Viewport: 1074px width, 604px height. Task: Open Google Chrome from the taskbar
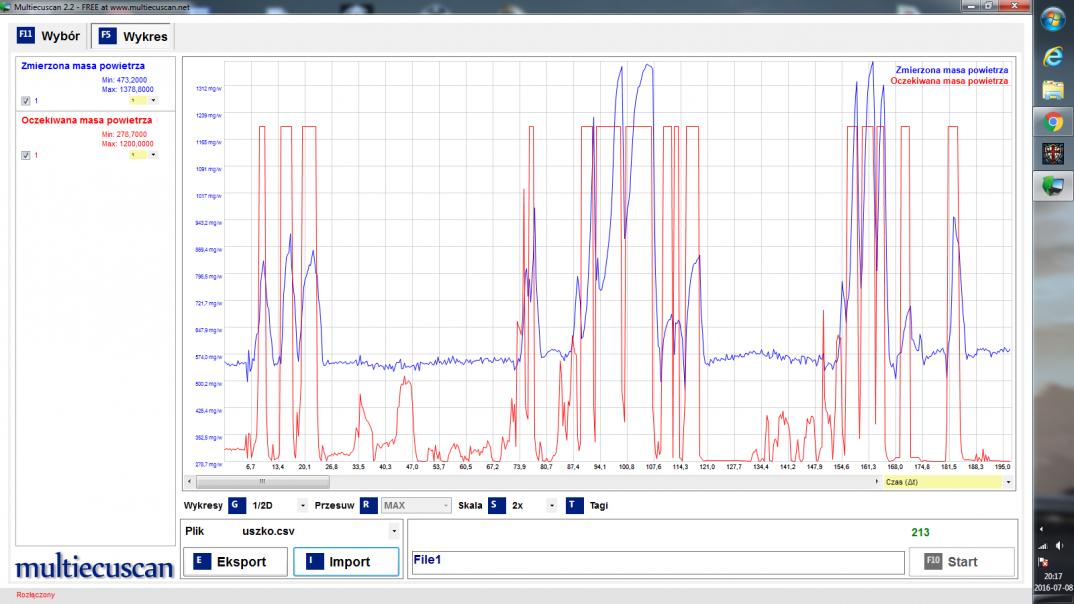click(x=1053, y=122)
